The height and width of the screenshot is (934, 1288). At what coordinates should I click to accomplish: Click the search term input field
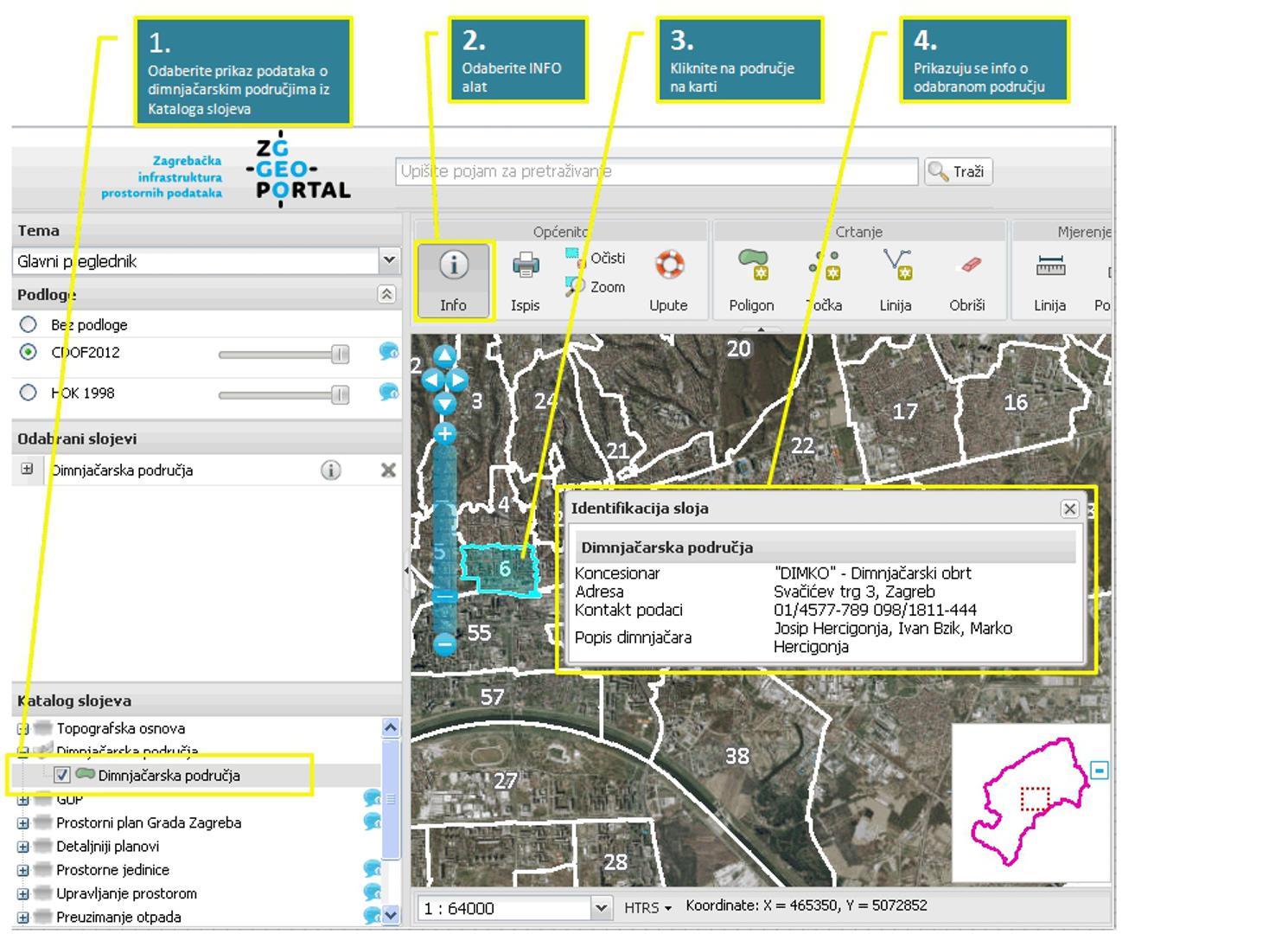click(x=656, y=172)
